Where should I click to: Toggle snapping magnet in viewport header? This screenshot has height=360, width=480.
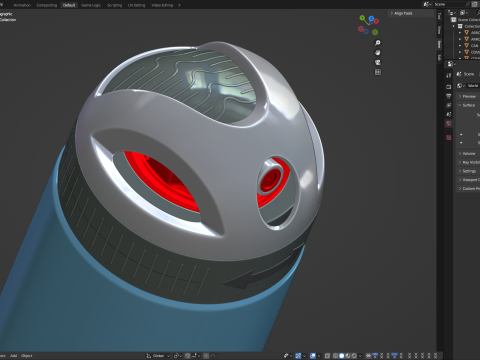pyautogui.click(x=188, y=356)
